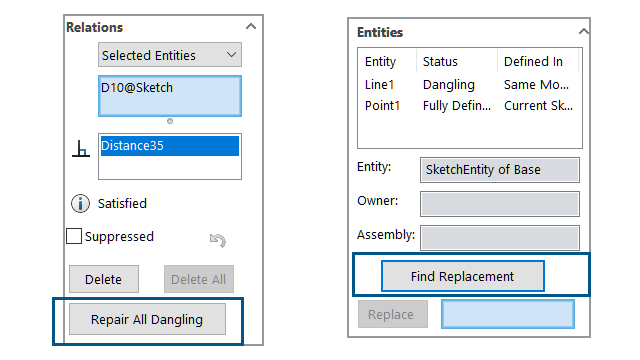Open the Selected Entities dropdown

tap(170, 55)
